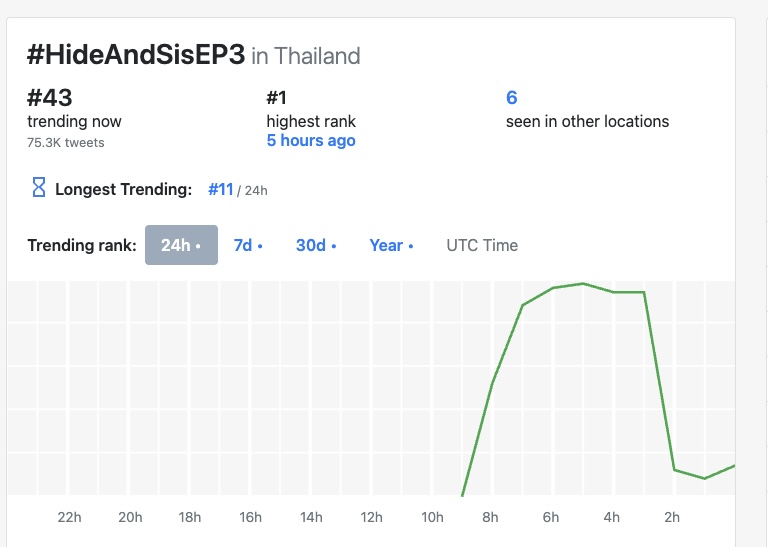Switch to the 30d trending rank tab
The height and width of the screenshot is (547, 768).
coord(316,245)
